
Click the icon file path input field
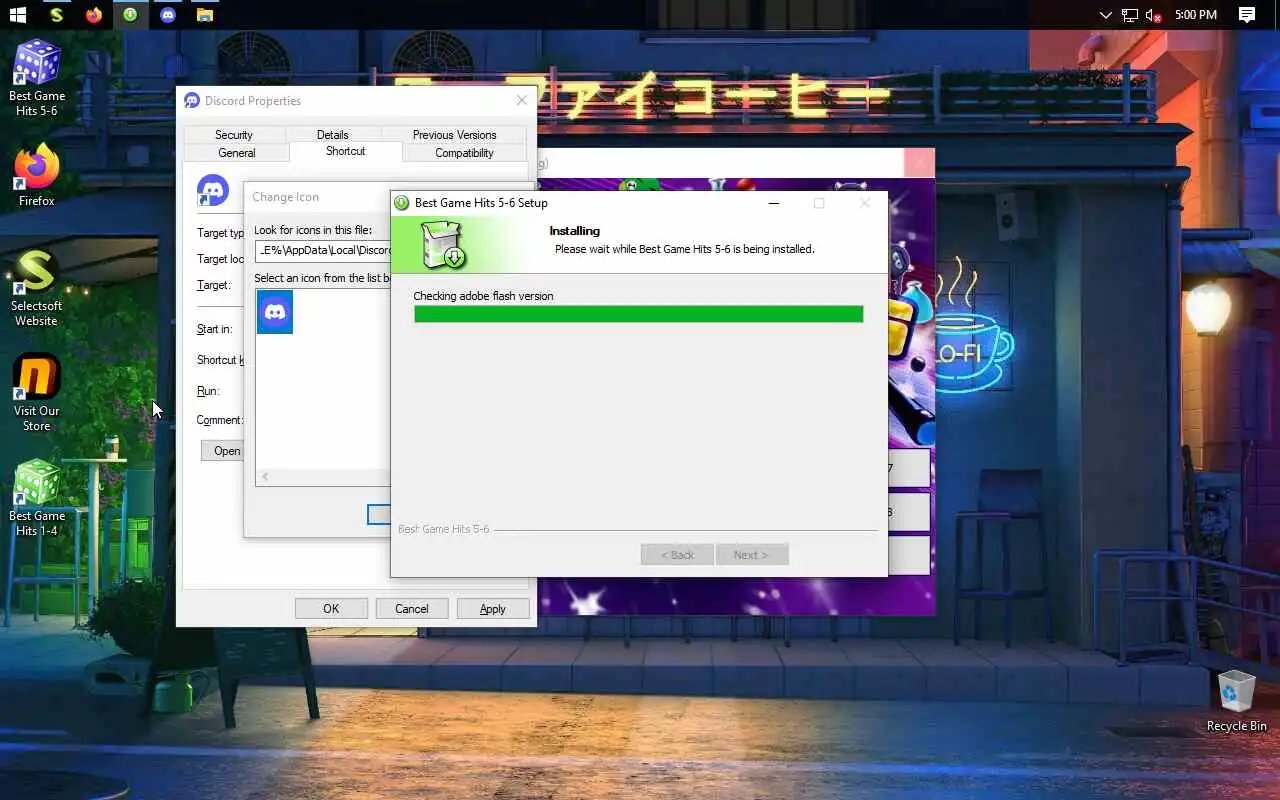(x=323, y=251)
